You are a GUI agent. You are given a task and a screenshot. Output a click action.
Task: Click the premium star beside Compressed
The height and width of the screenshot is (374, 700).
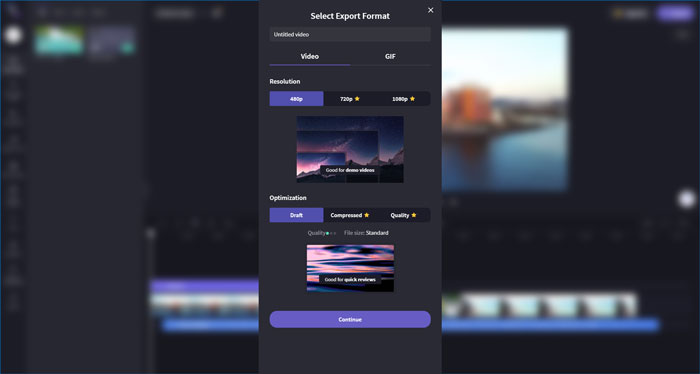367,215
